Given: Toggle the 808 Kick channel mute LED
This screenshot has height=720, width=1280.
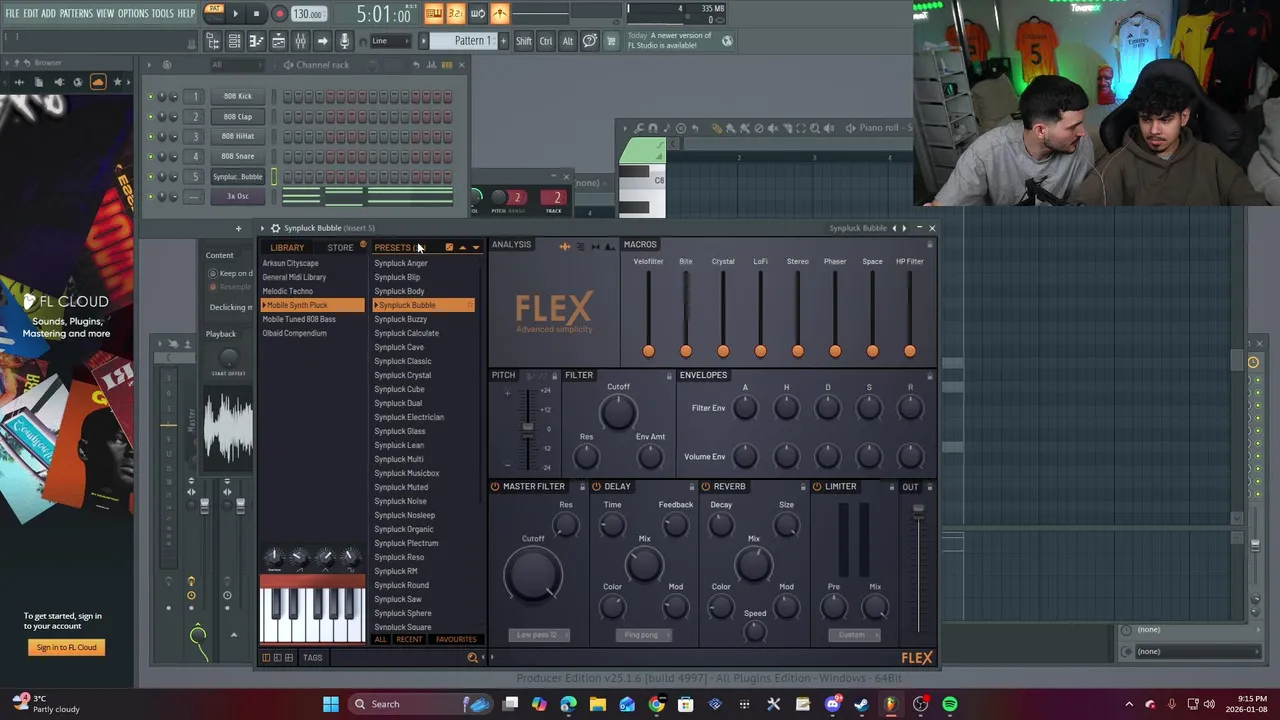Looking at the screenshot, I should pos(150,97).
